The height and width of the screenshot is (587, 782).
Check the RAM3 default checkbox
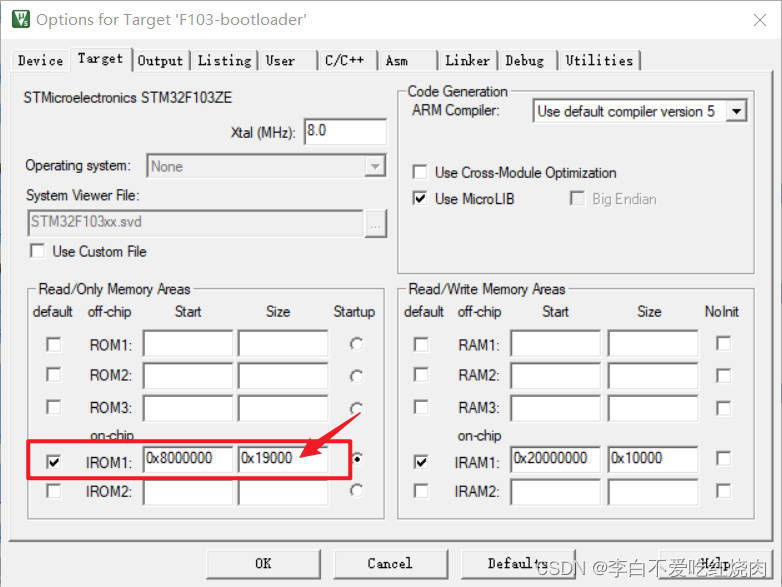coord(421,407)
